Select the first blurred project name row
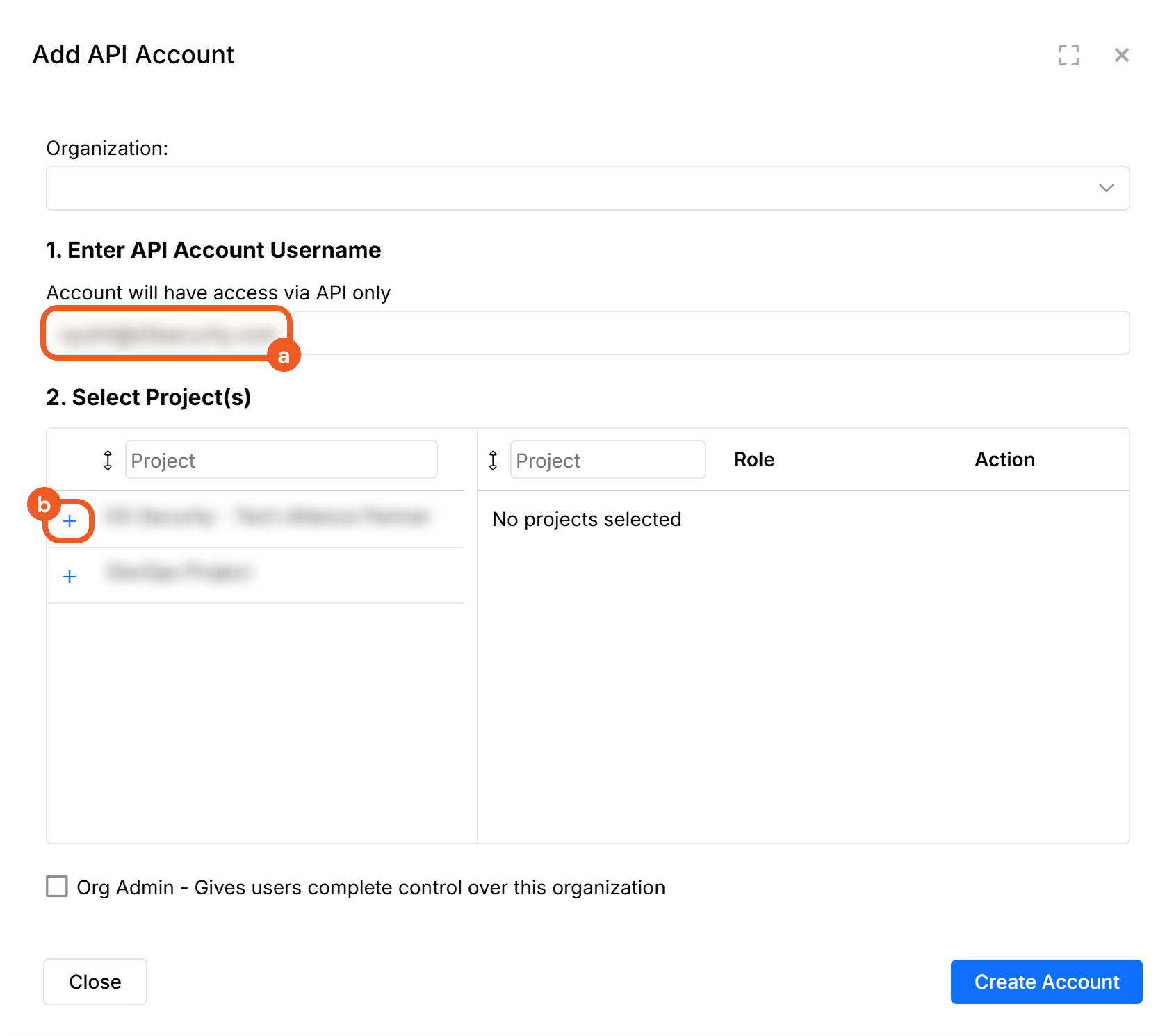The image size is (1174, 1036). [268, 517]
